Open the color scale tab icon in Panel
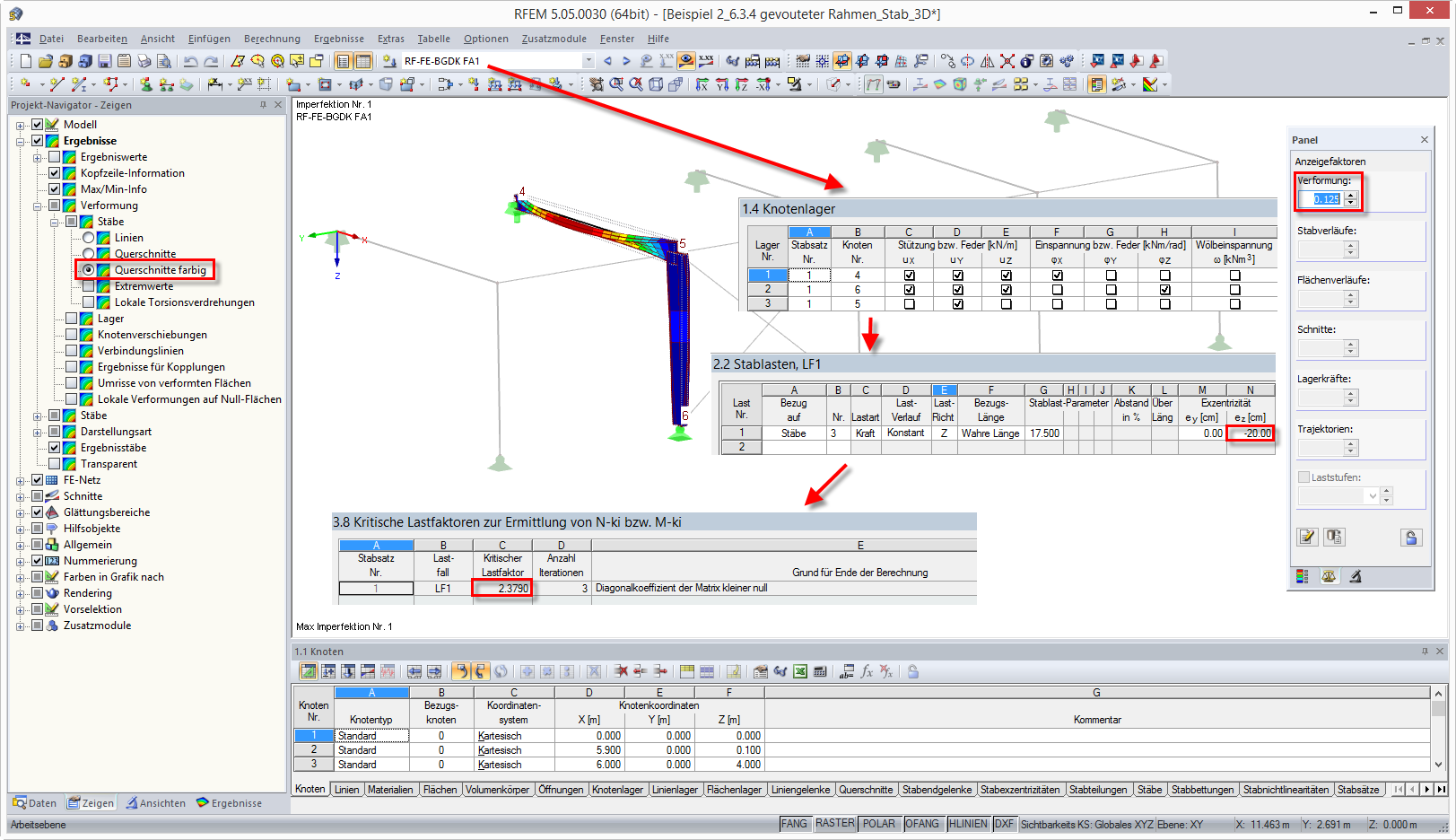Image resolution: width=1456 pixels, height=840 pixels. click(x=1303, y=576)
